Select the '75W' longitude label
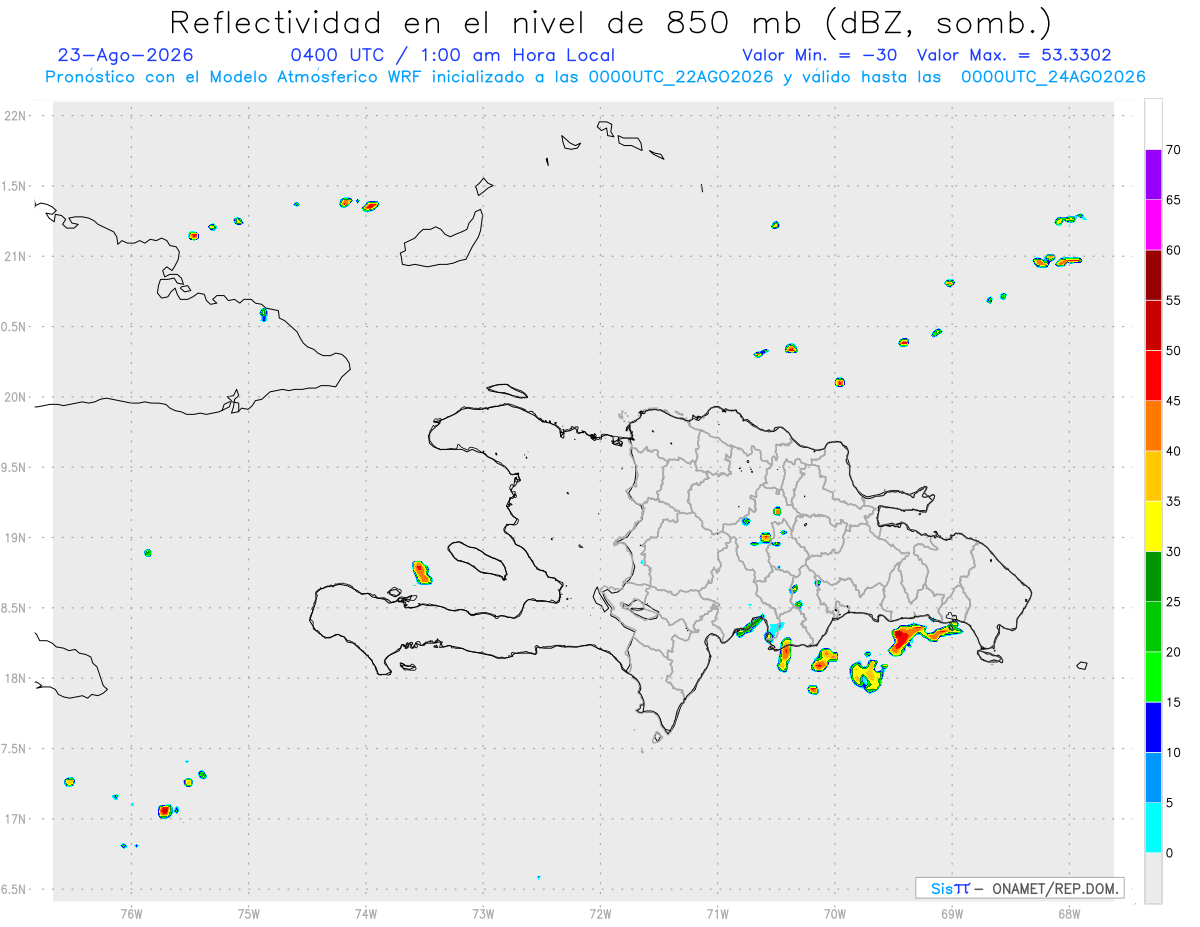The height and width of the screenshot is (927, 1200). [249, 913]
